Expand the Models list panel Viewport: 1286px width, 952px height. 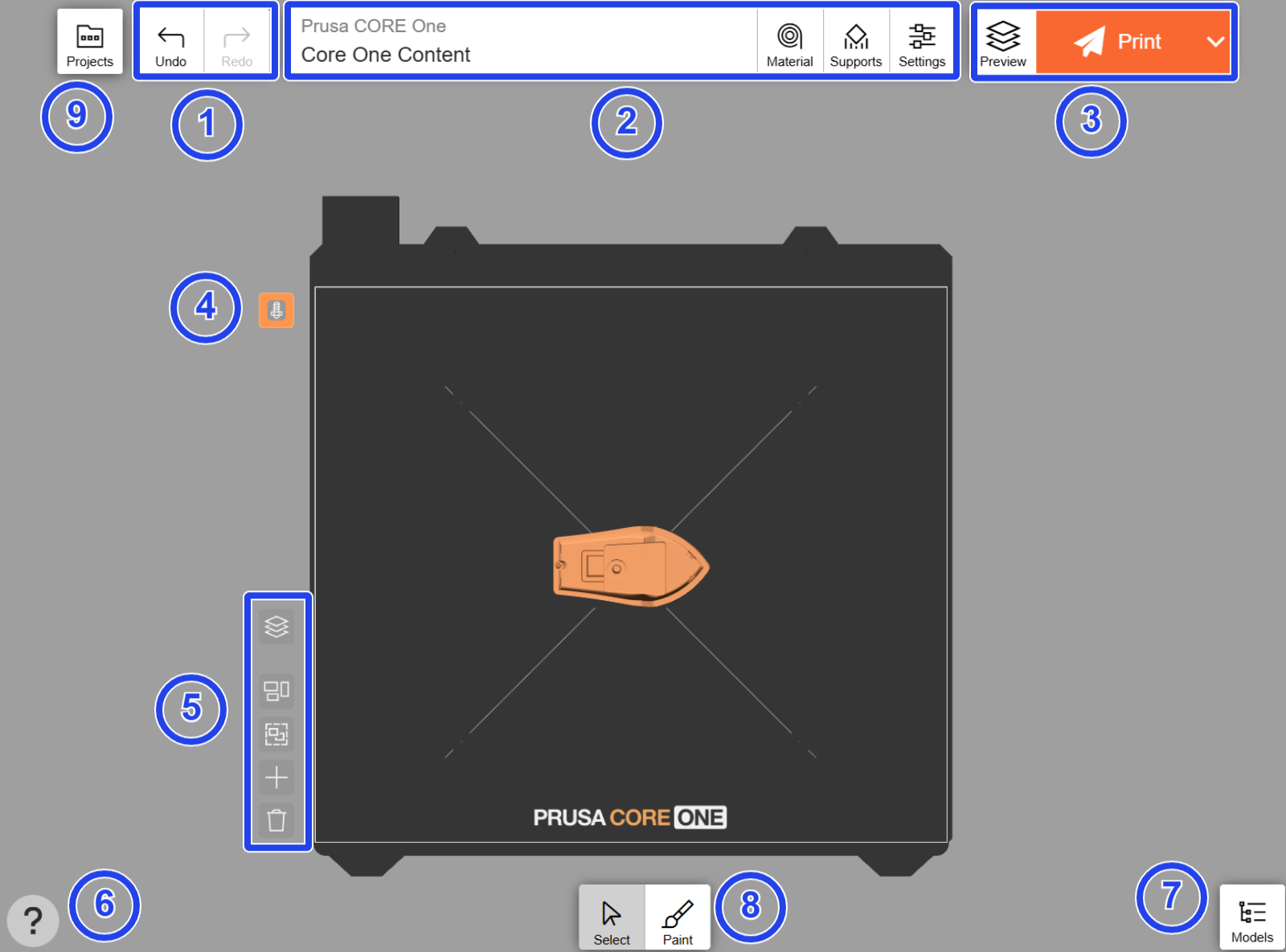[1251, 918]
